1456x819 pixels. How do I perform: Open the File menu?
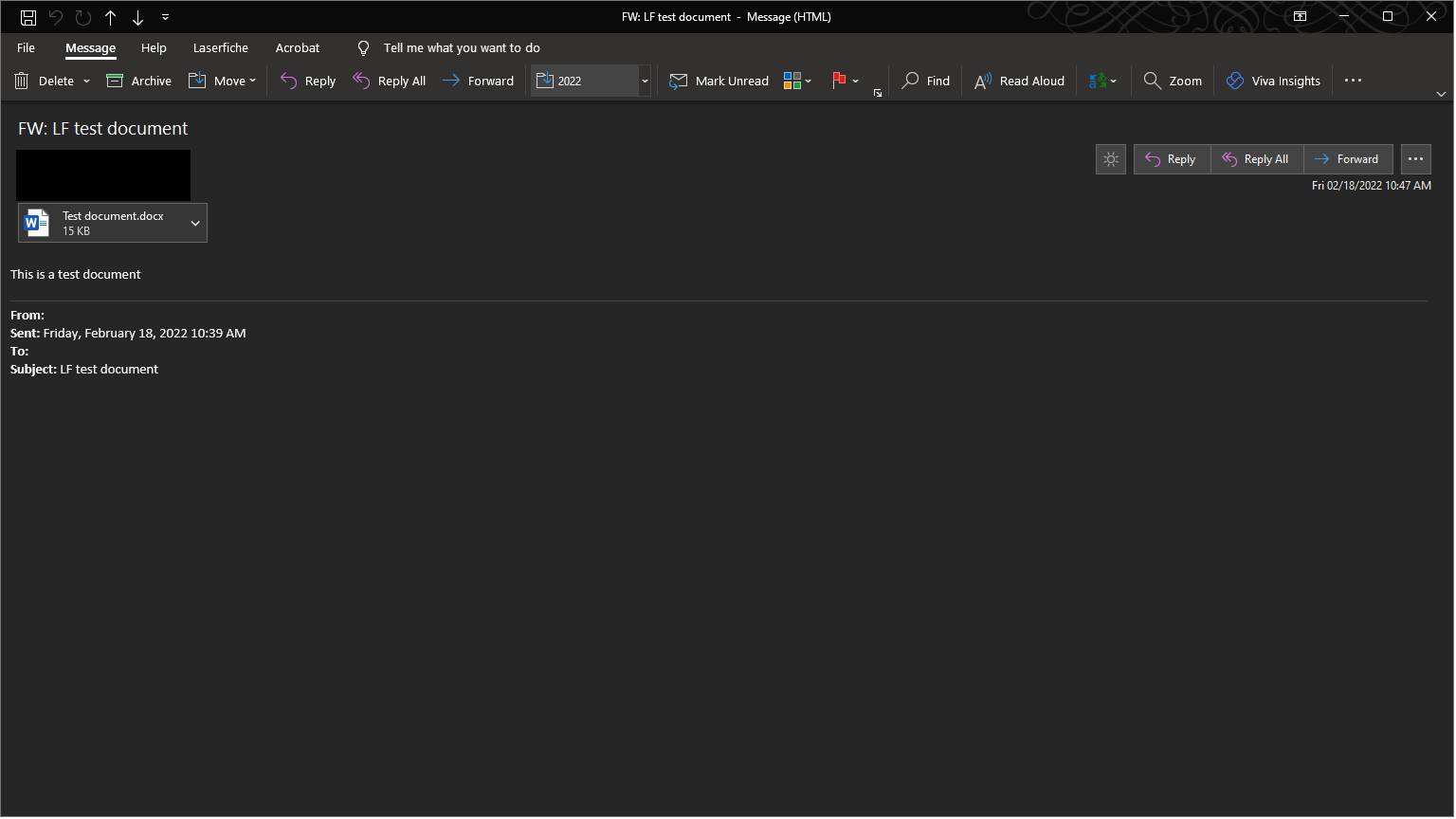coord(27,48)
